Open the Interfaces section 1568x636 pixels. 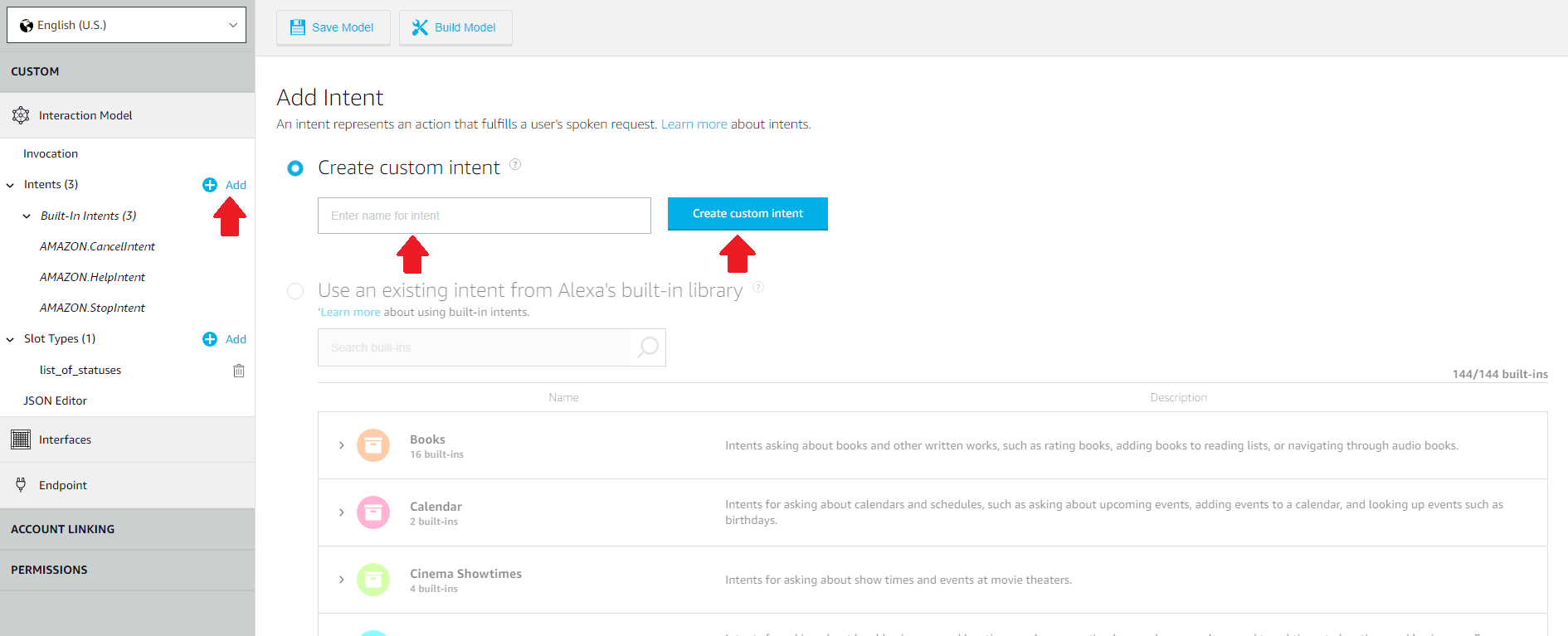65,439
